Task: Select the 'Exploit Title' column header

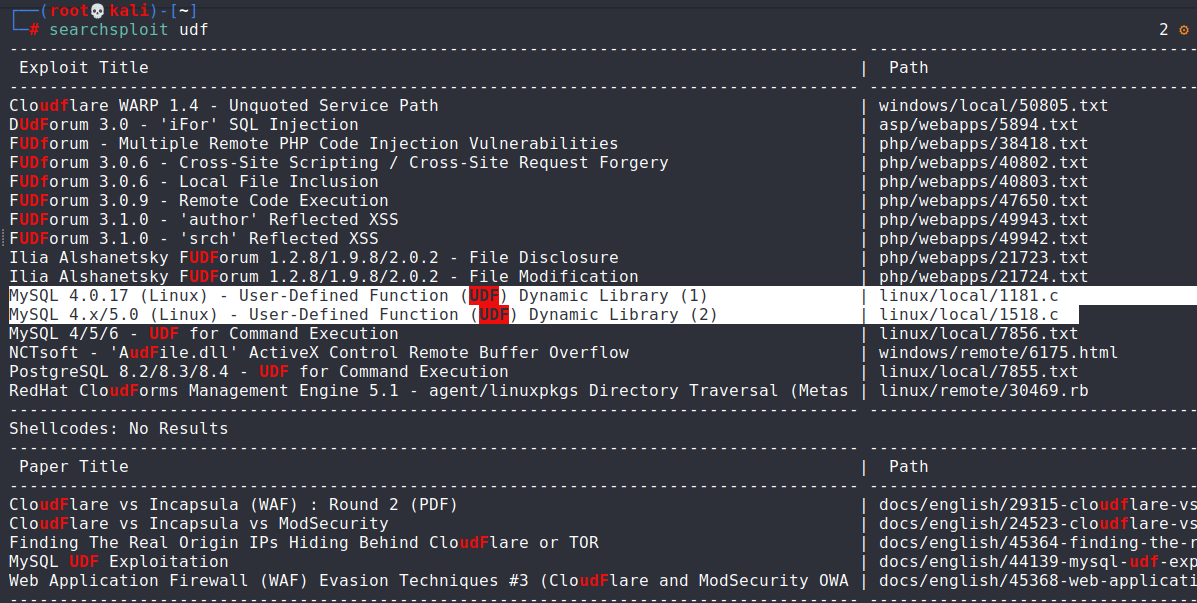Action: (x=84, y=67)
